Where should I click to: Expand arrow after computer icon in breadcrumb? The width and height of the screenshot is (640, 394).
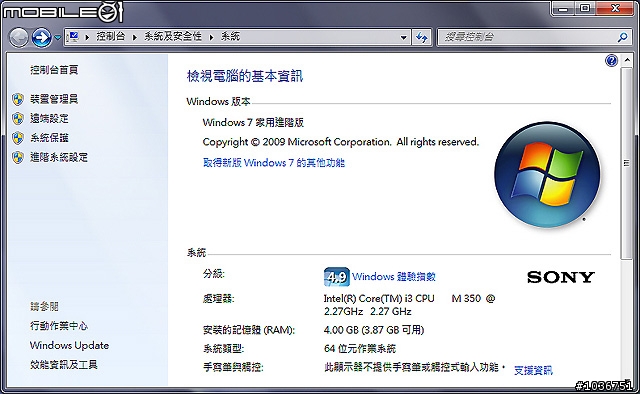[x=87, y=37]
